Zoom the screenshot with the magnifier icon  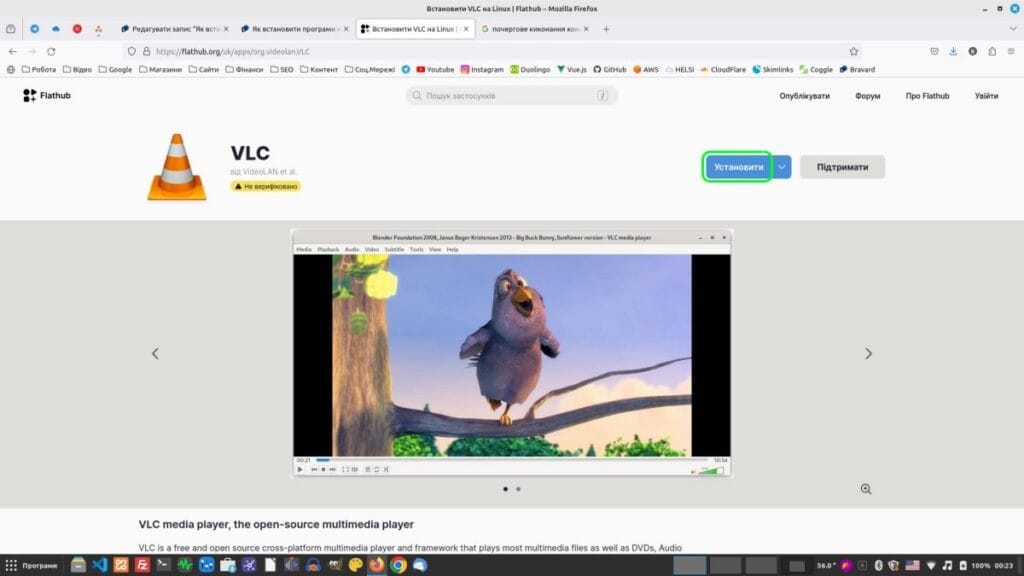pyautogui.click(x=866, y=489)
